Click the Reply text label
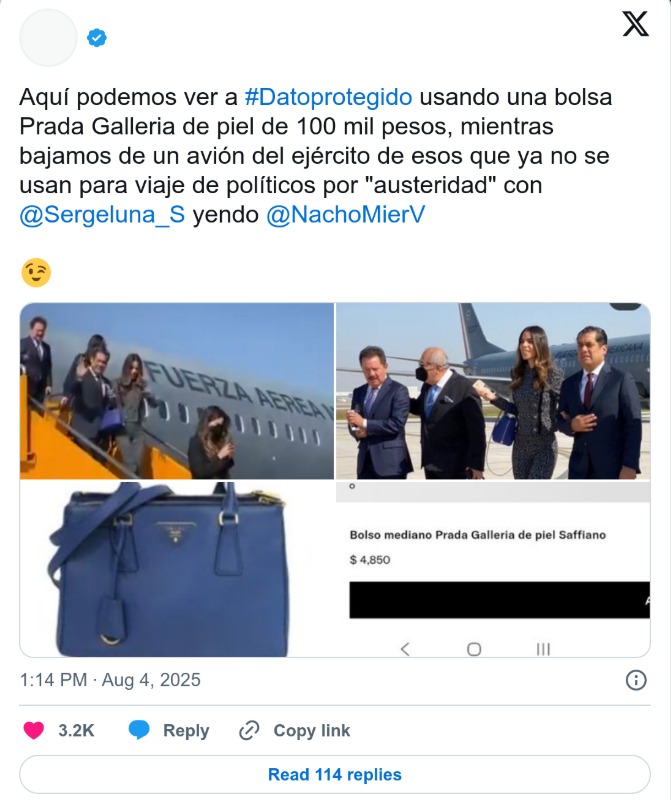 point(186,730)
